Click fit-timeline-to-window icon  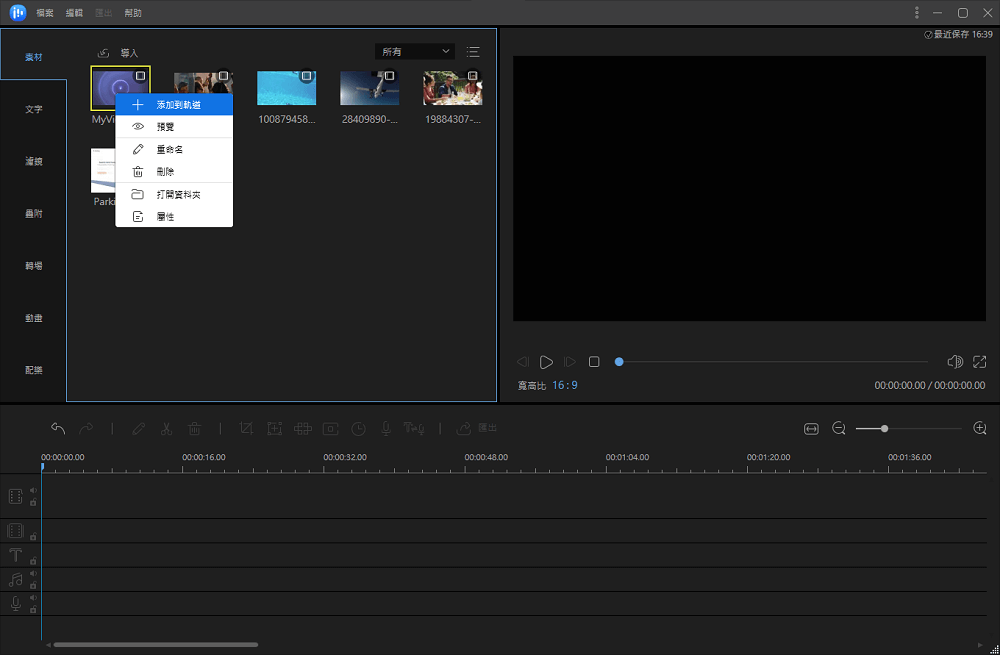(811, 428)
